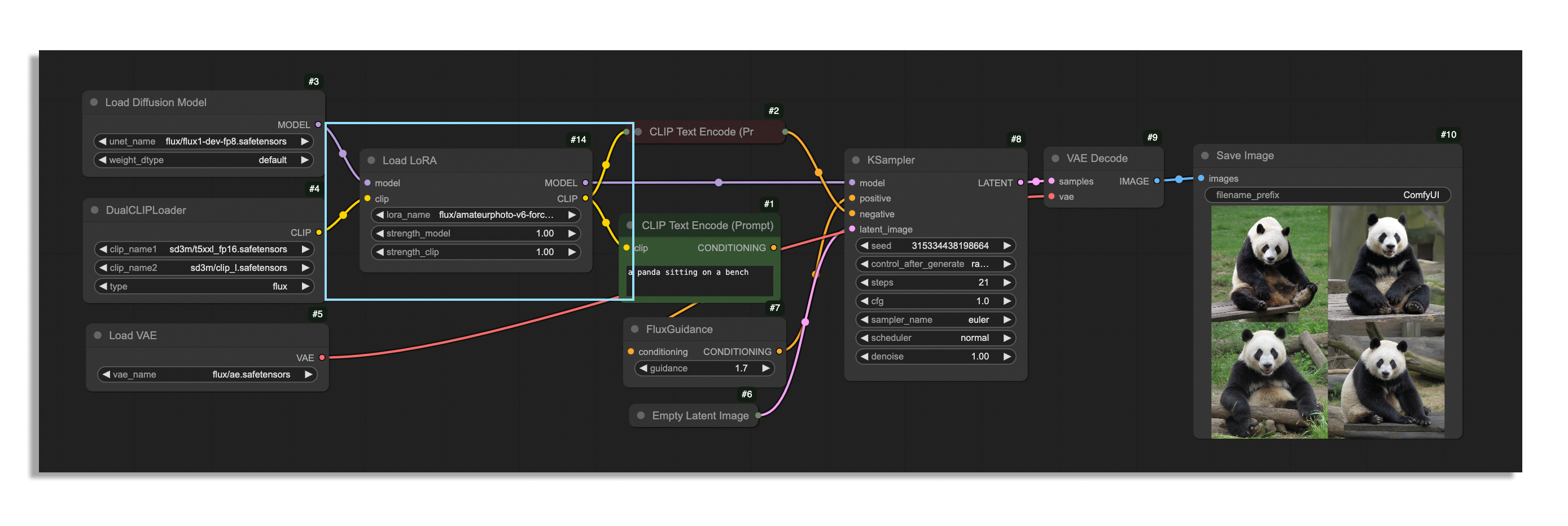Increase guidance value with right arrow
Viewport: 1568px width, 526px height.
766,368
